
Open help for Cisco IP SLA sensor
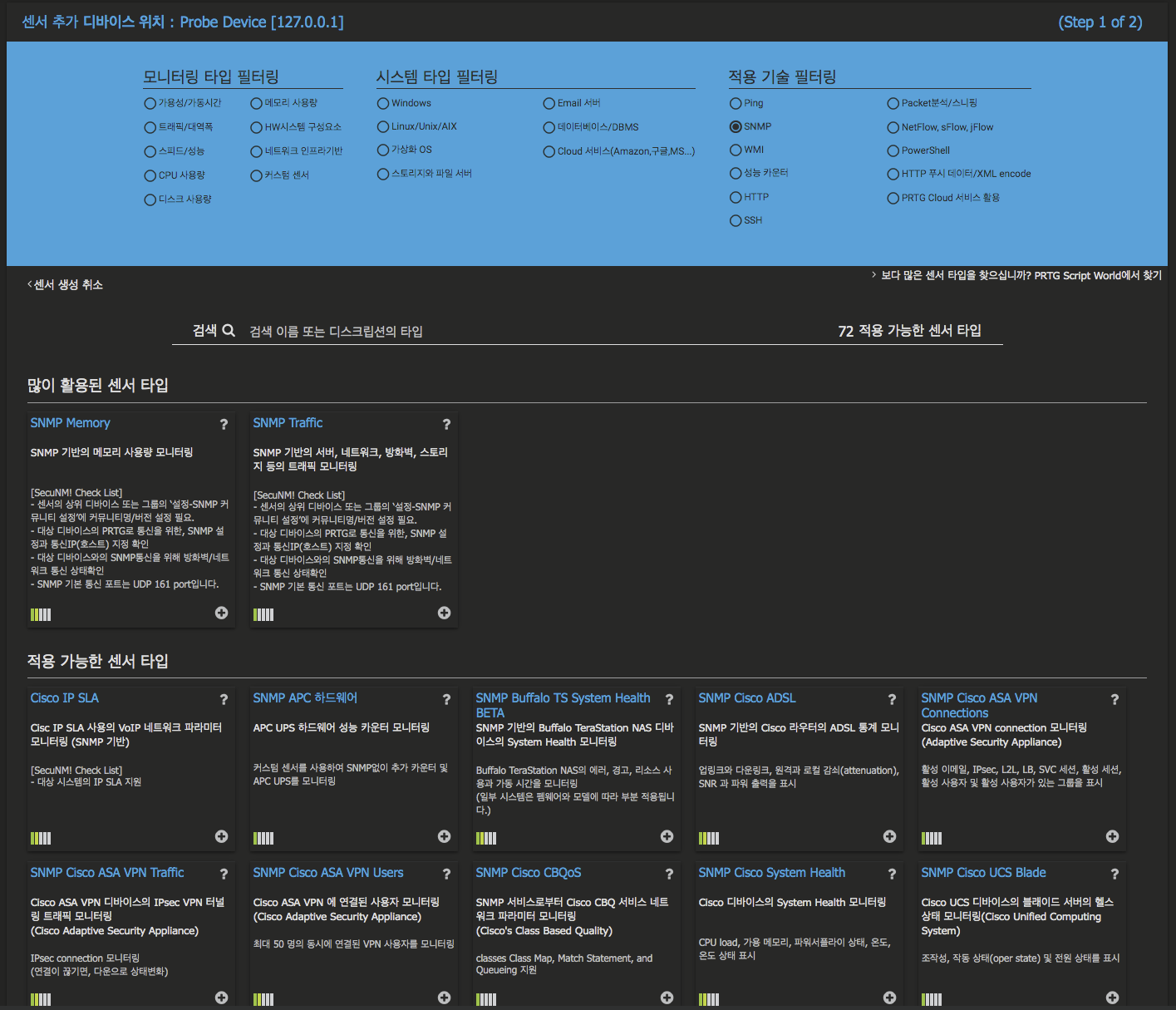click(x=224, y=700)
